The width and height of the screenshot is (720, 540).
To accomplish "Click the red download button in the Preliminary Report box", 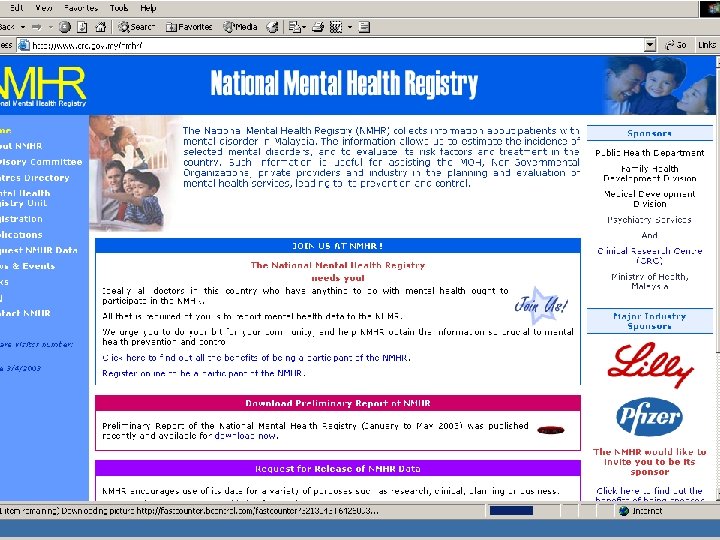I will click(551, 430).
